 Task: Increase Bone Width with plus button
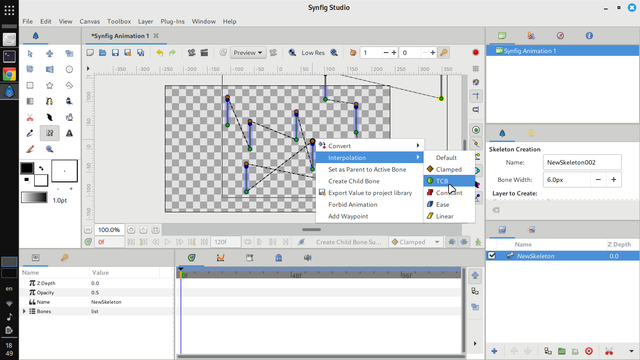click(x=613, y=180)
